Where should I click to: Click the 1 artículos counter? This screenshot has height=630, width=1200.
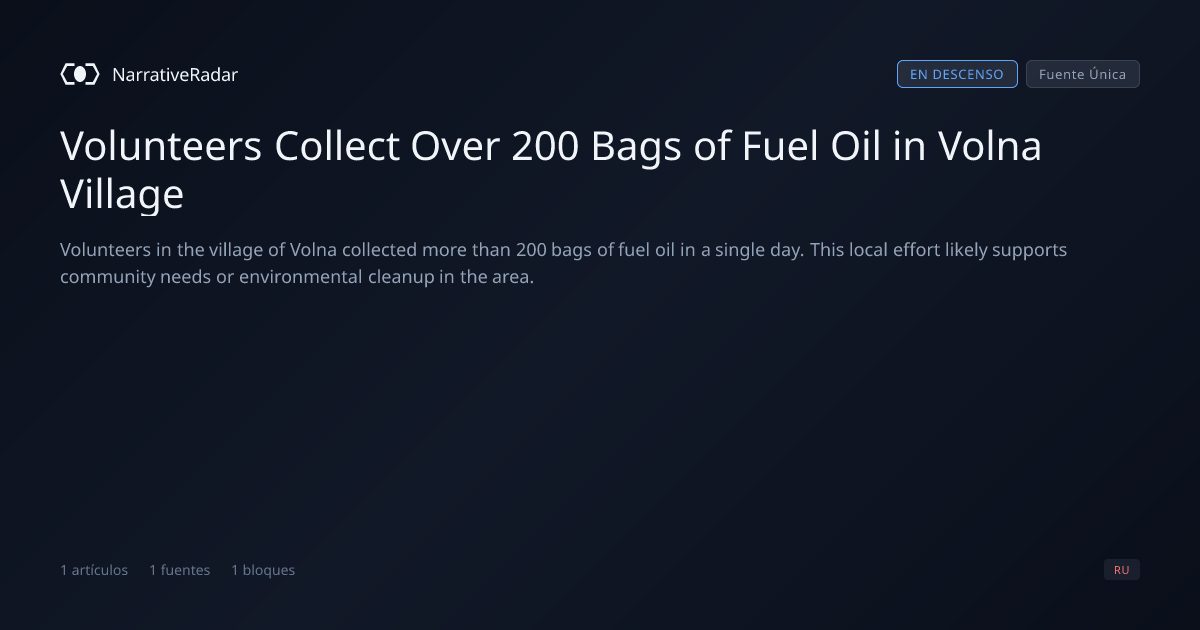pos(94,570)
